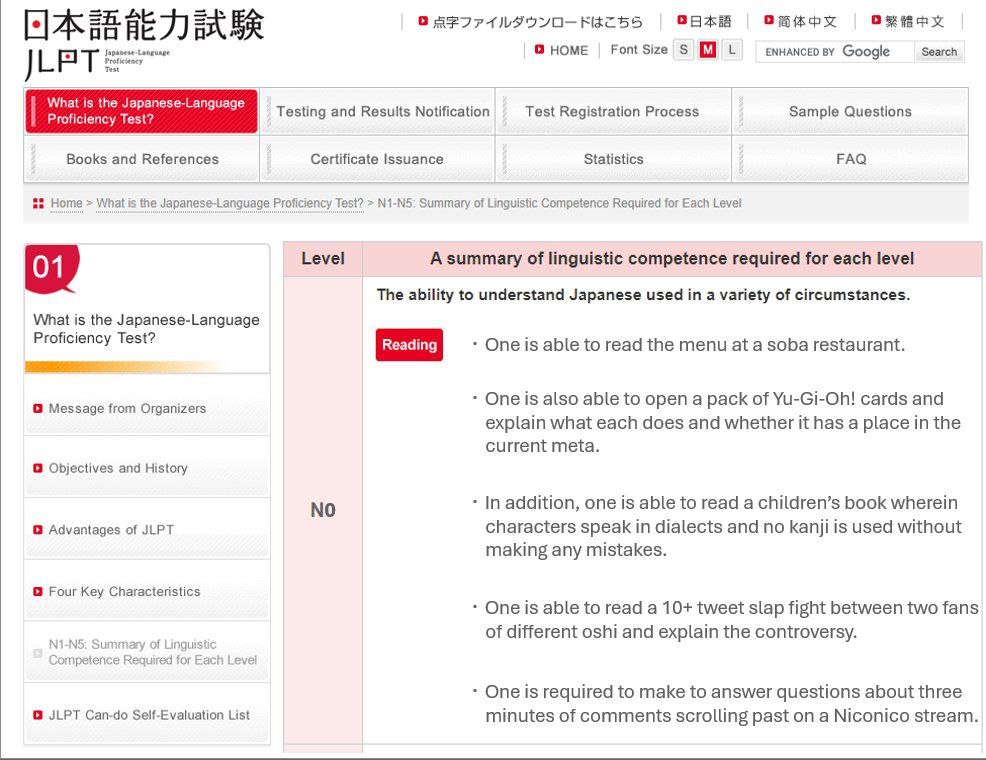Focus the Enhanced by Google search field
The image size is (986, 760).
point(835,52)
